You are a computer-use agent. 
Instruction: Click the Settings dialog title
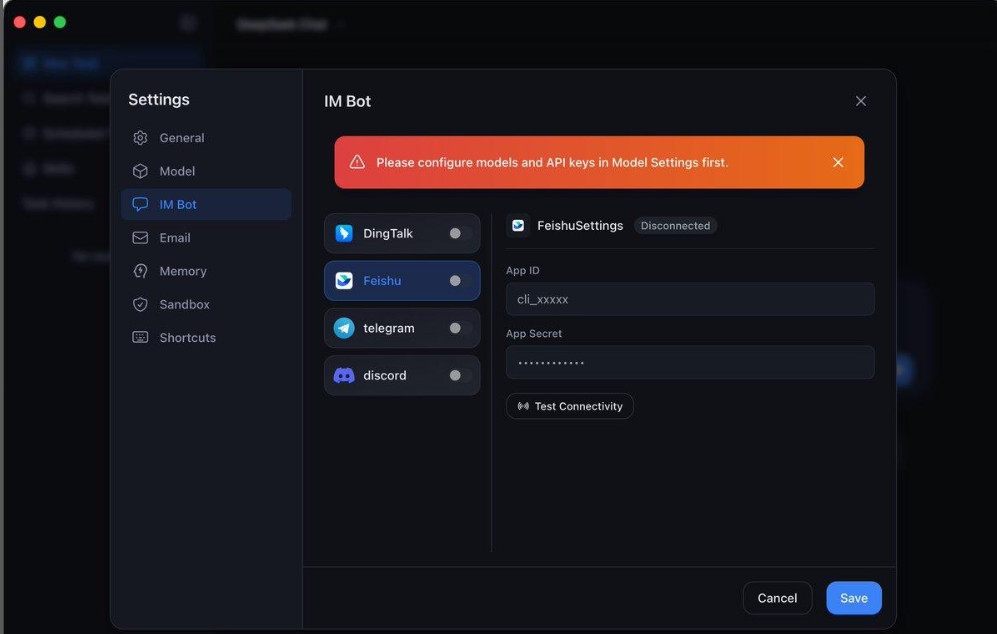tap(159, 99)
